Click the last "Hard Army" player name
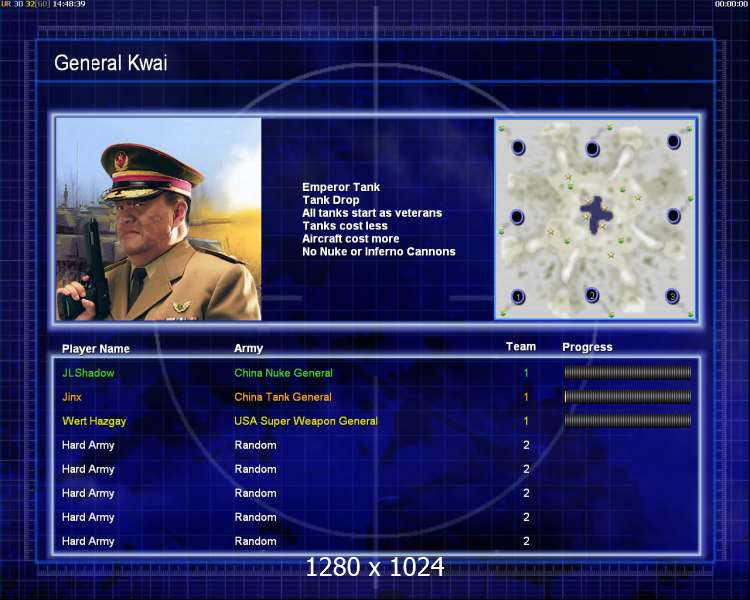 click(x=88, y=541)
